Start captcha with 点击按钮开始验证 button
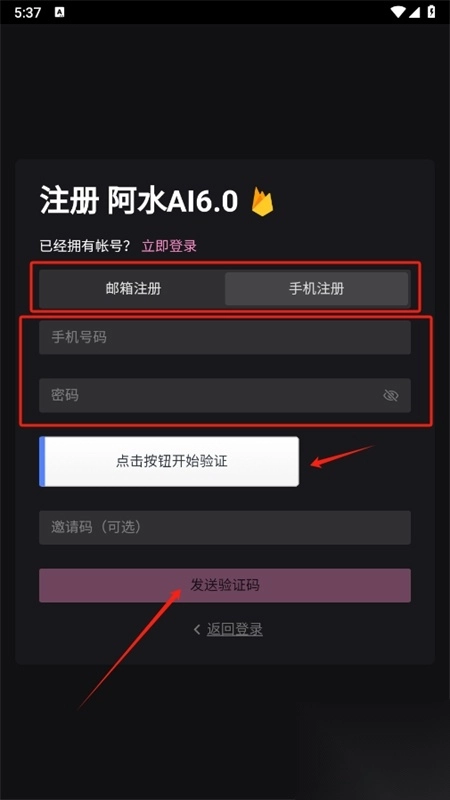 coord(169,461)
